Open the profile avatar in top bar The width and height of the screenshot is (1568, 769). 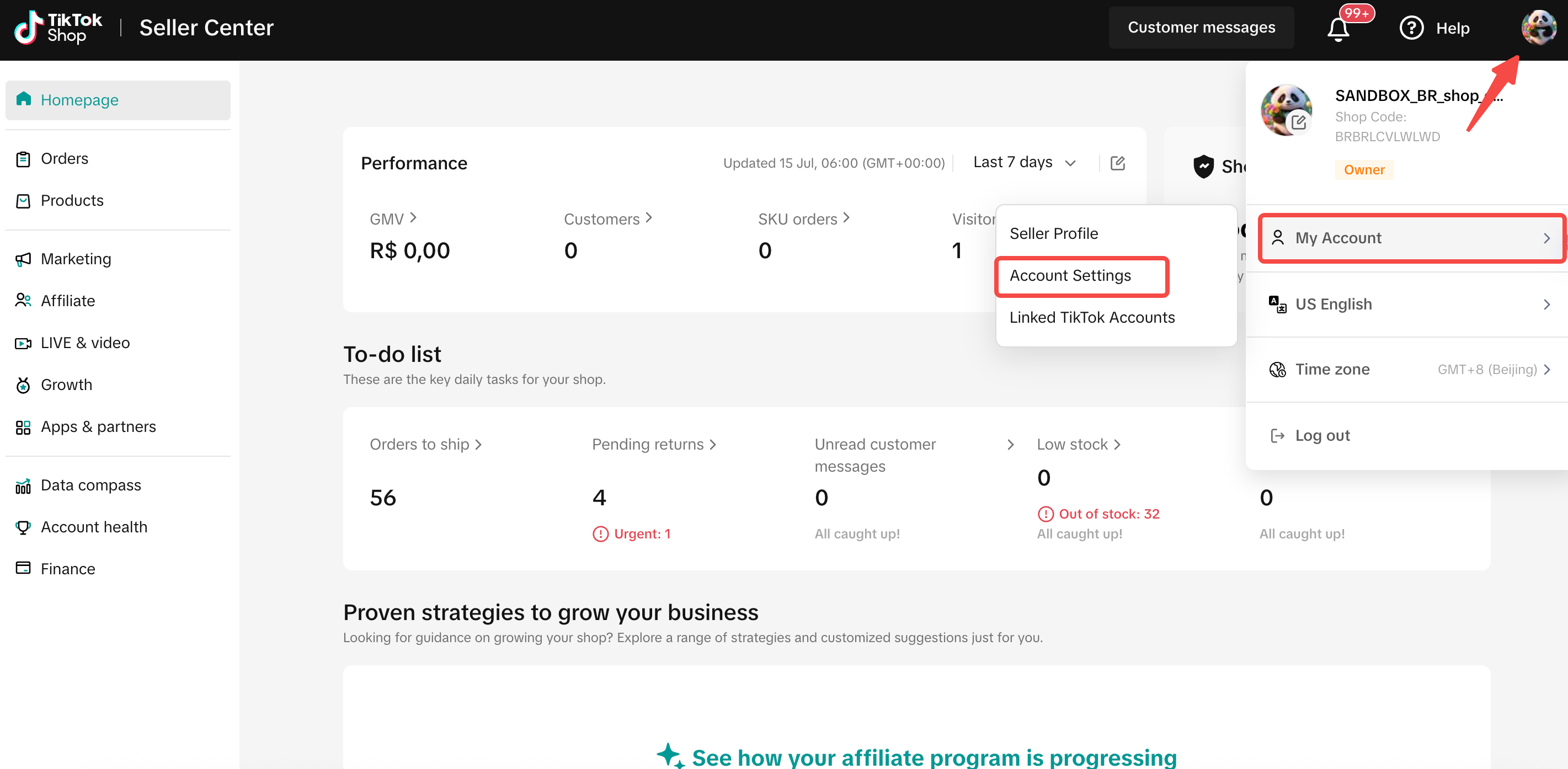1538,28
